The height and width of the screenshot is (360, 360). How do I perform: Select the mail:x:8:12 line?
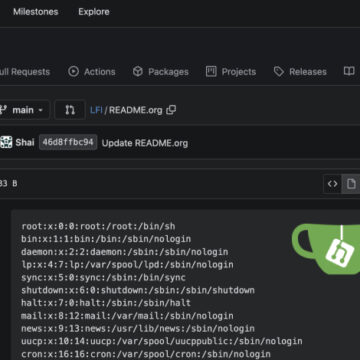tap(127, 316)
